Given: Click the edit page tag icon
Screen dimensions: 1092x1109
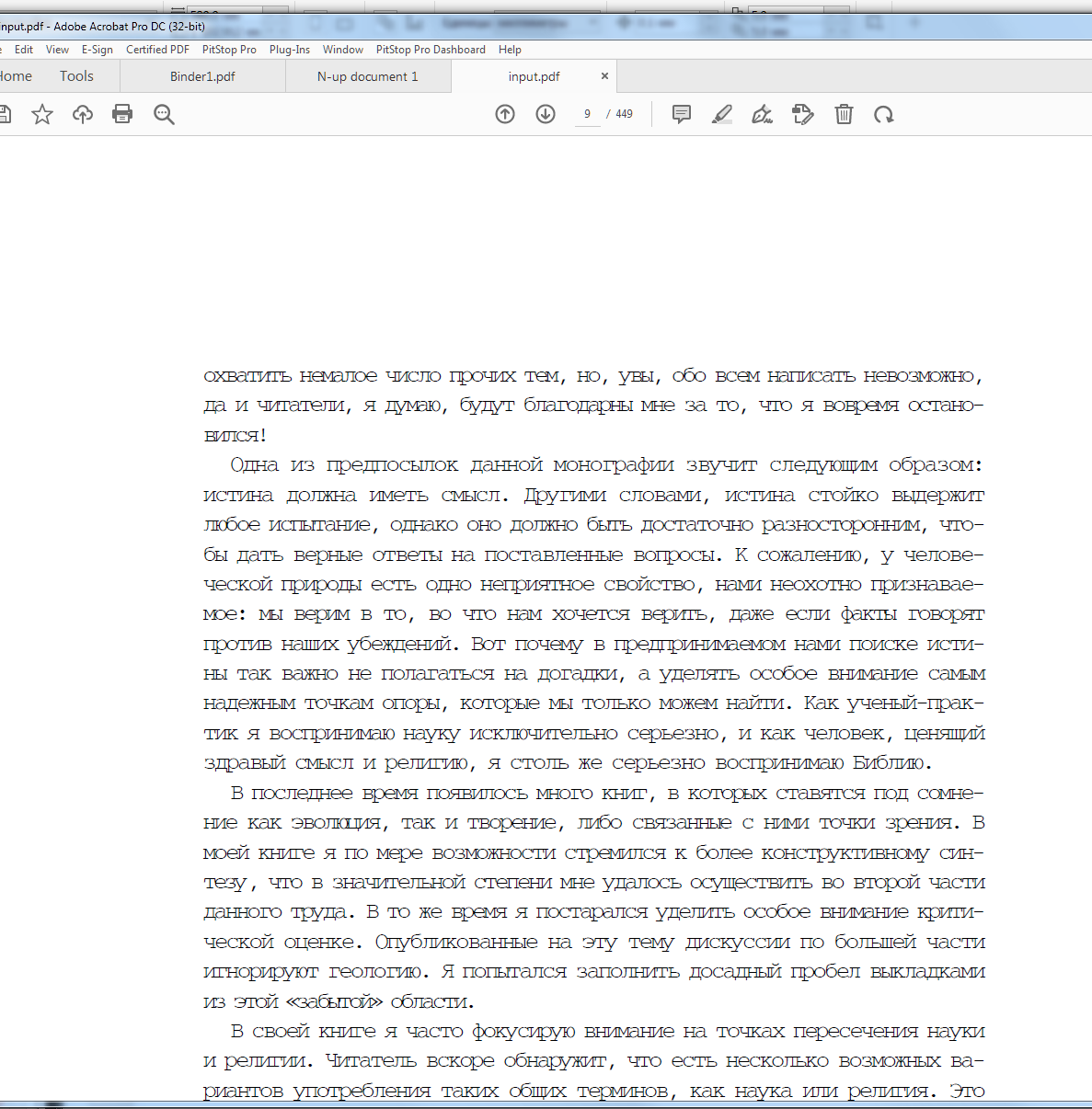Looking at the screenshot, I should (802, 114).
